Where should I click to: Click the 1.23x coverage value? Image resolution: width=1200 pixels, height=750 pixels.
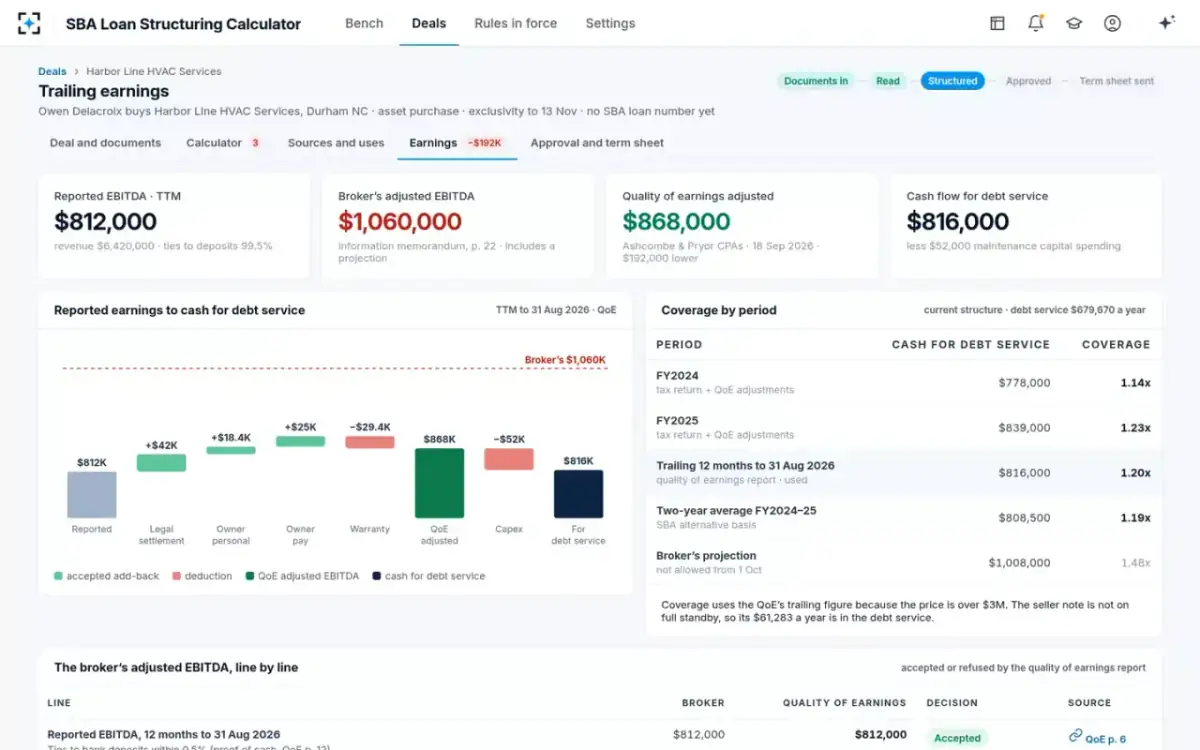1135,428
